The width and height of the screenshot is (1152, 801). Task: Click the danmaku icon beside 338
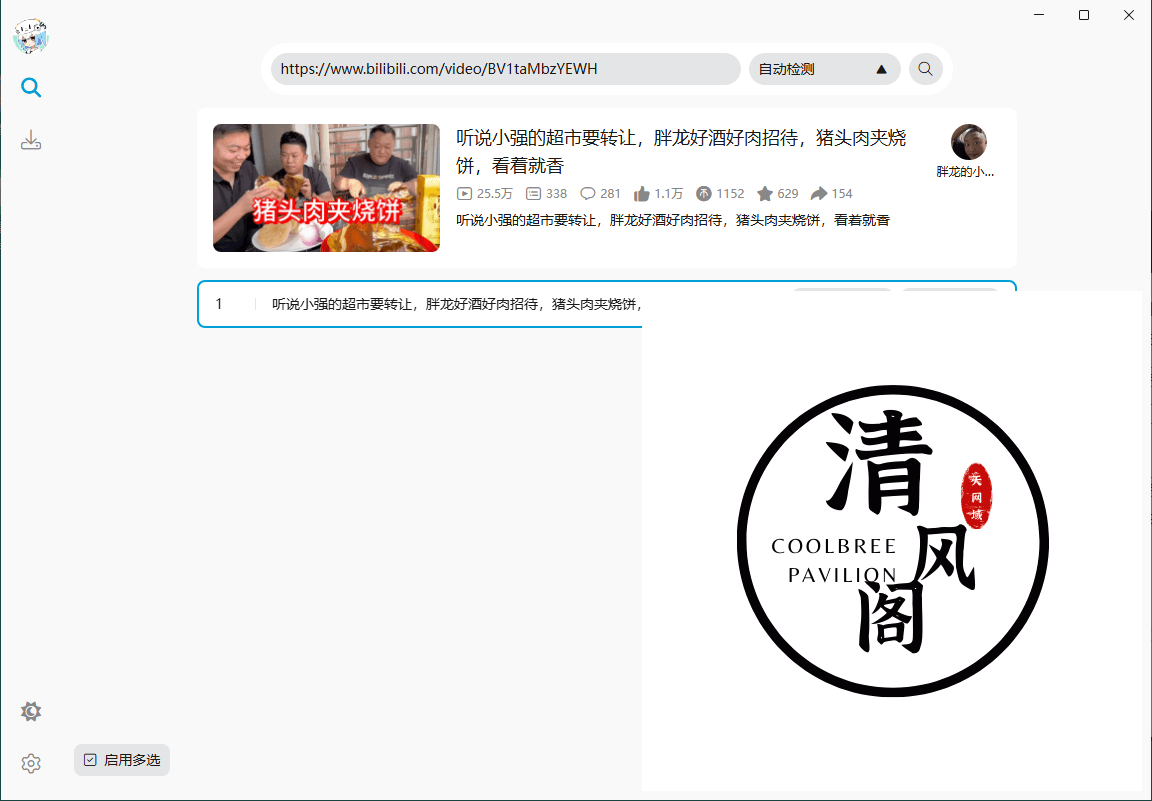533,194
